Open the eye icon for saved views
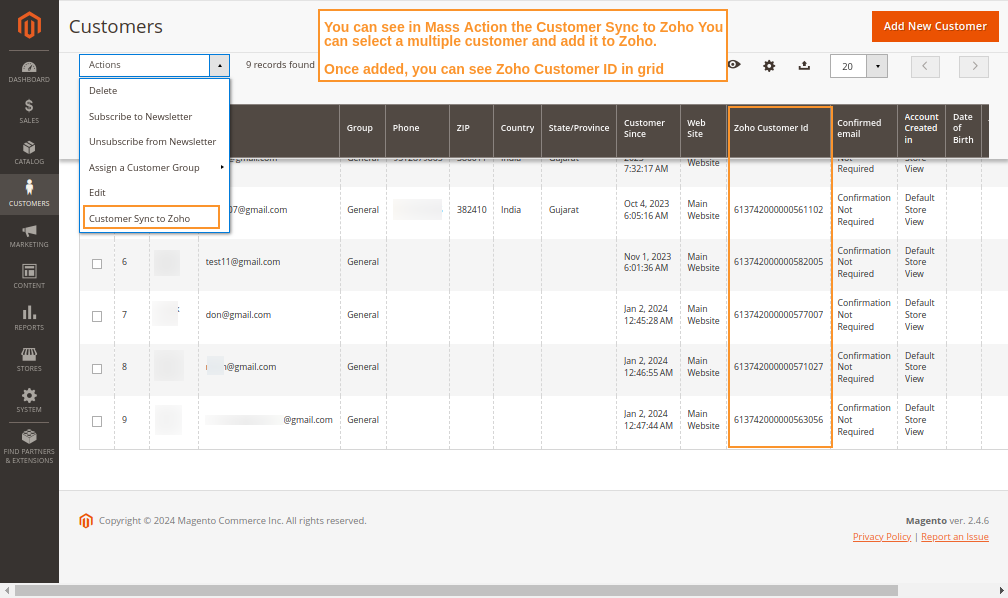 tap(734, 64)
